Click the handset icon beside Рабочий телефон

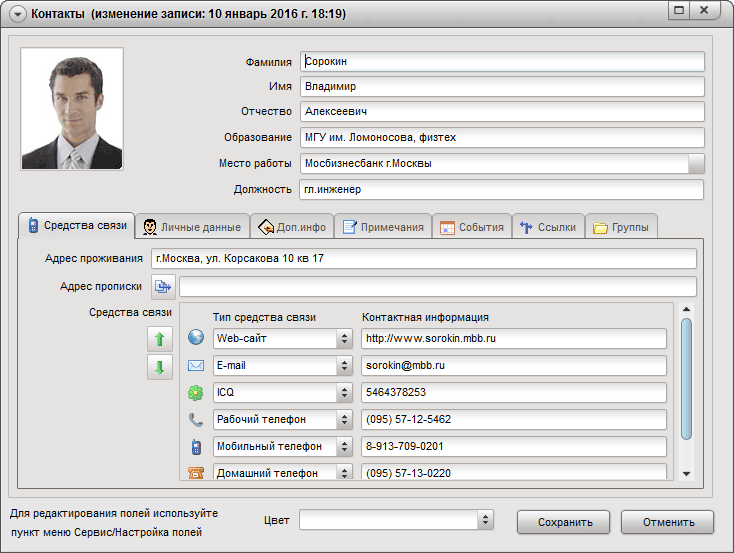[196, 419]
